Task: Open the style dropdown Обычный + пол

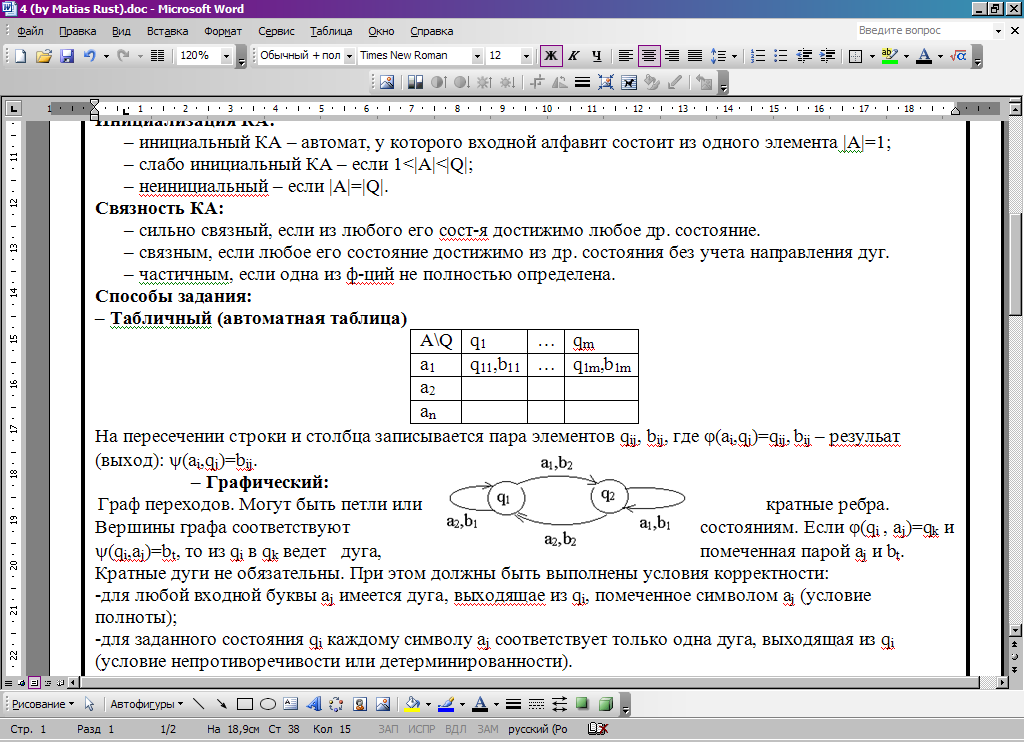Action: pos(349,56)
